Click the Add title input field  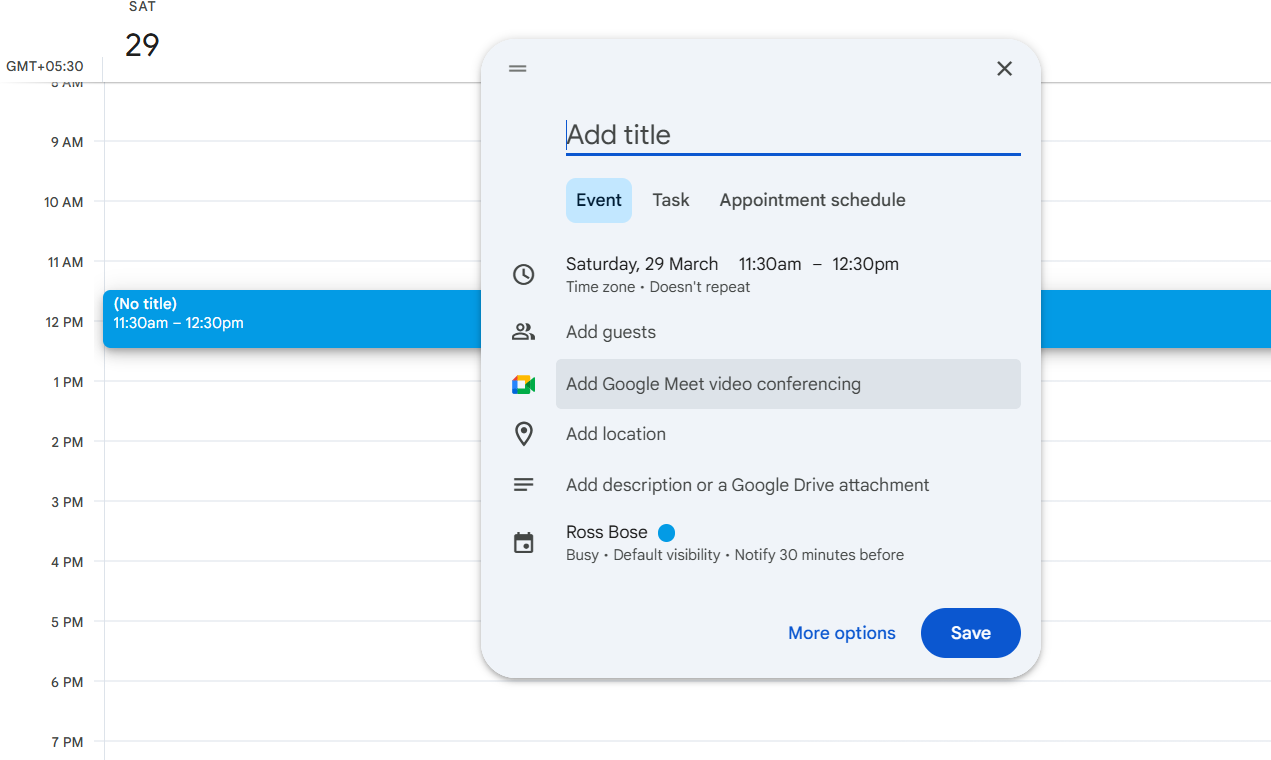(x=792, y=134)
